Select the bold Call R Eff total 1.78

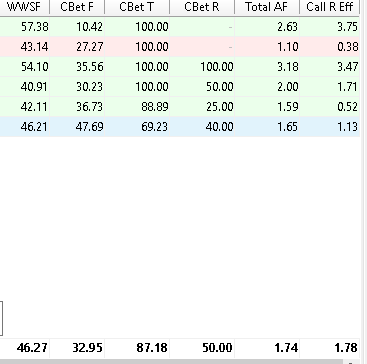tap(346, 348)
